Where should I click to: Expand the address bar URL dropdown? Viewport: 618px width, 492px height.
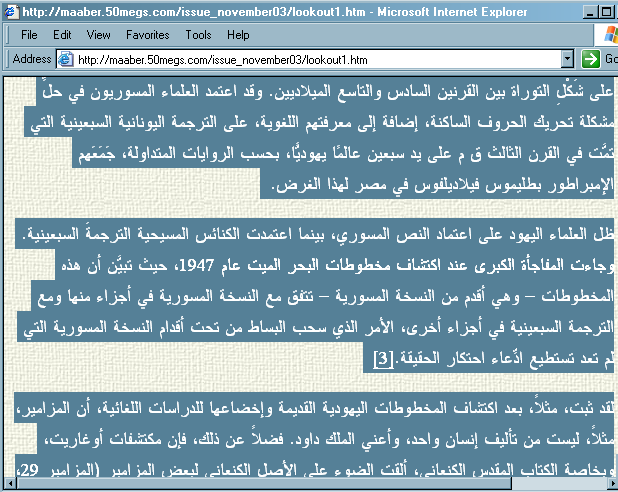click(x=567, y=59)
